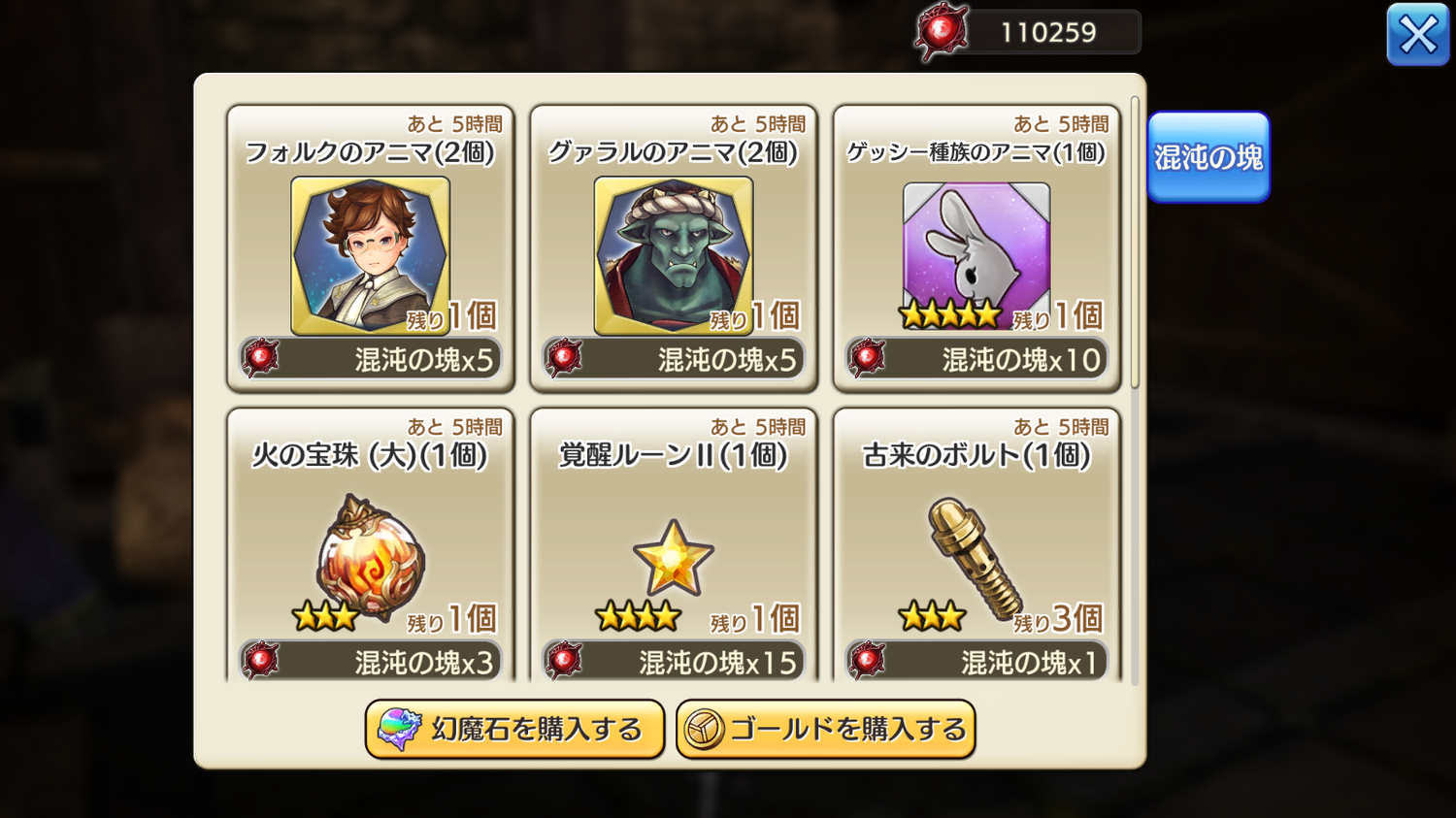Pick the gold star 覚醒ルーンII icon

pos(674,558)
